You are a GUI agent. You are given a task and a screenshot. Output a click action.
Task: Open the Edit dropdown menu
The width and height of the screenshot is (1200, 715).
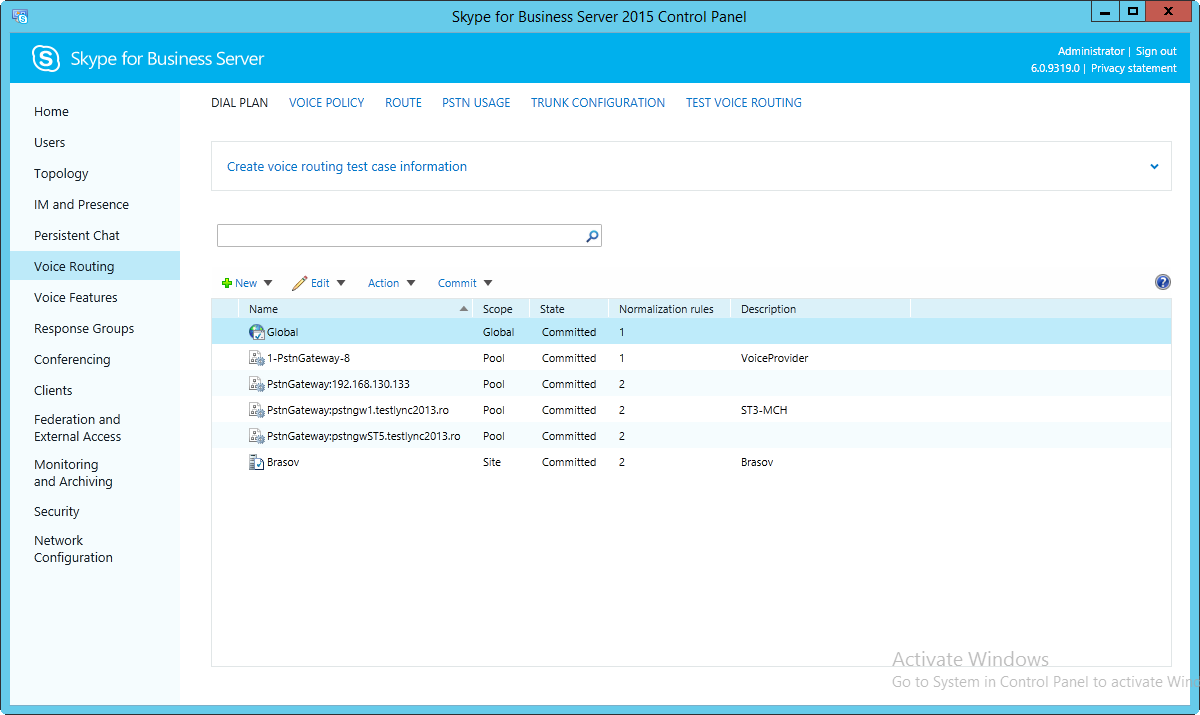pos(319,283)
